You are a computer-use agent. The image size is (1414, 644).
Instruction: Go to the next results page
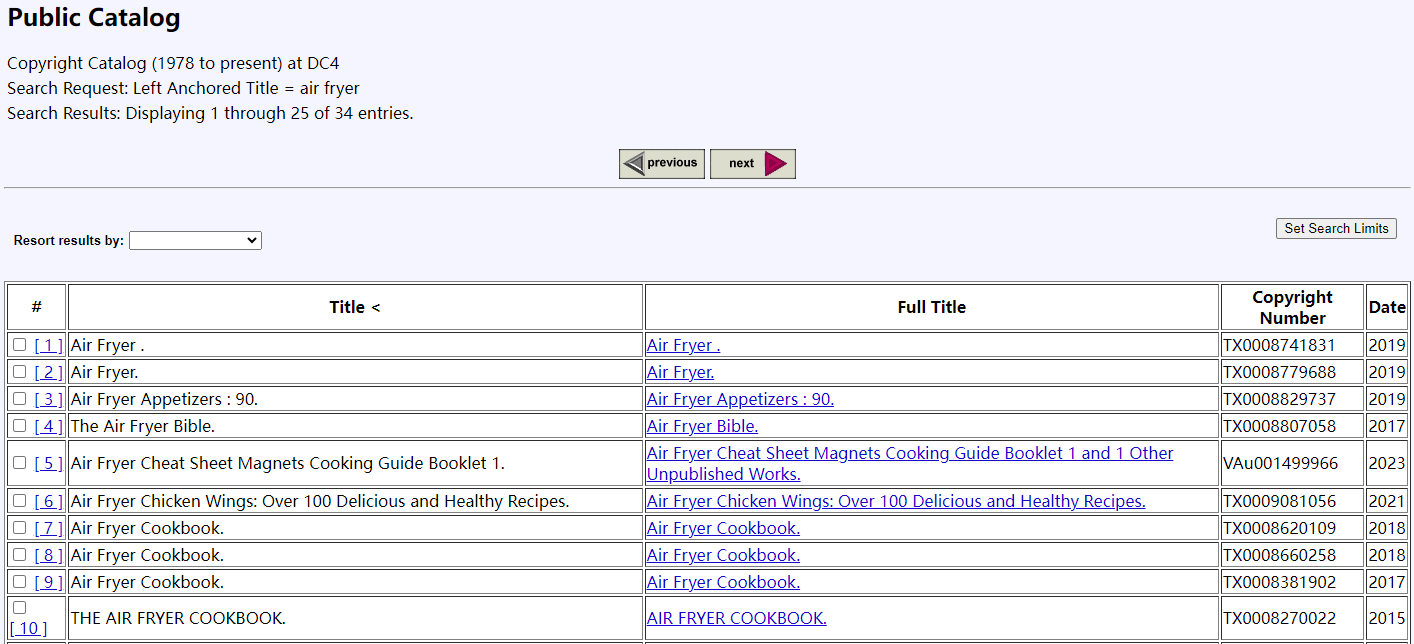(753, 164)
